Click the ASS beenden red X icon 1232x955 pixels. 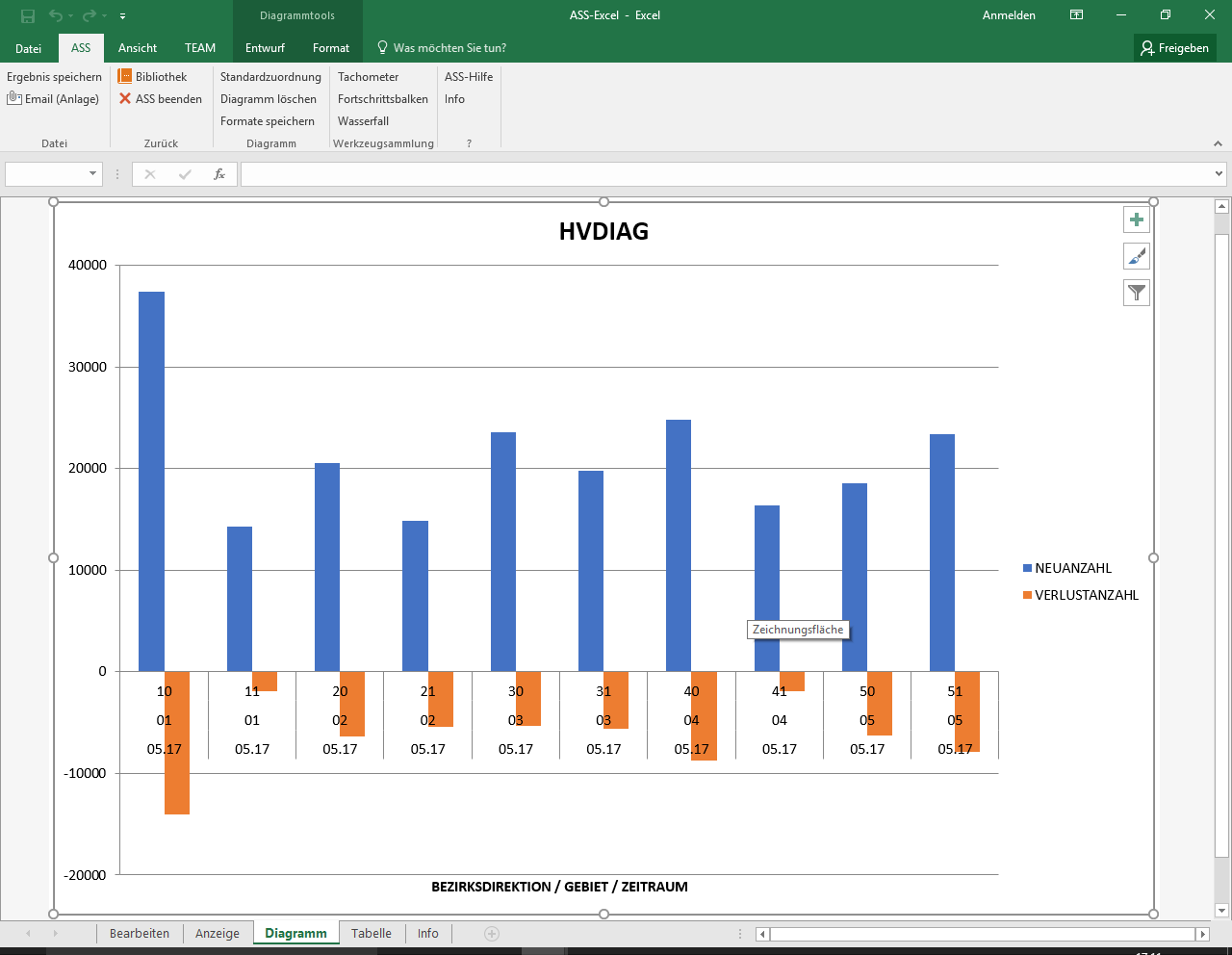coord(125,98)
